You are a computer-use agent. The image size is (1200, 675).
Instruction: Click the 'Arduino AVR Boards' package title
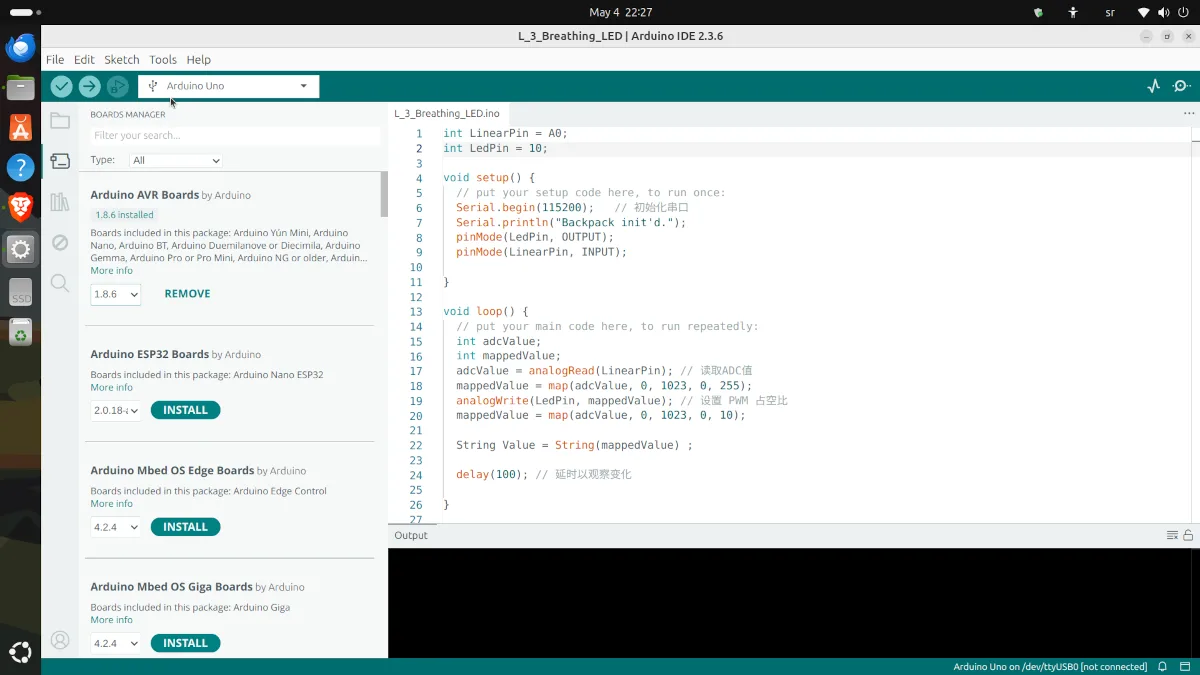click(144, 195)
